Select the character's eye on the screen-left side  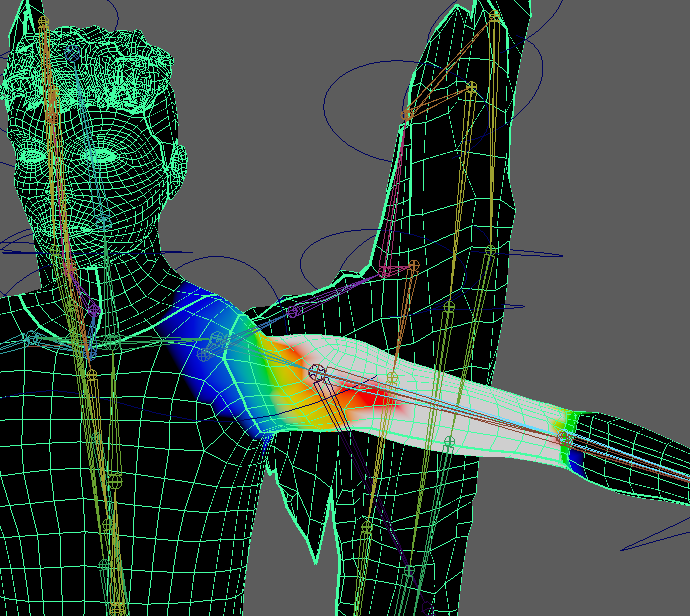pyautogui.click(x=33, y=156)
